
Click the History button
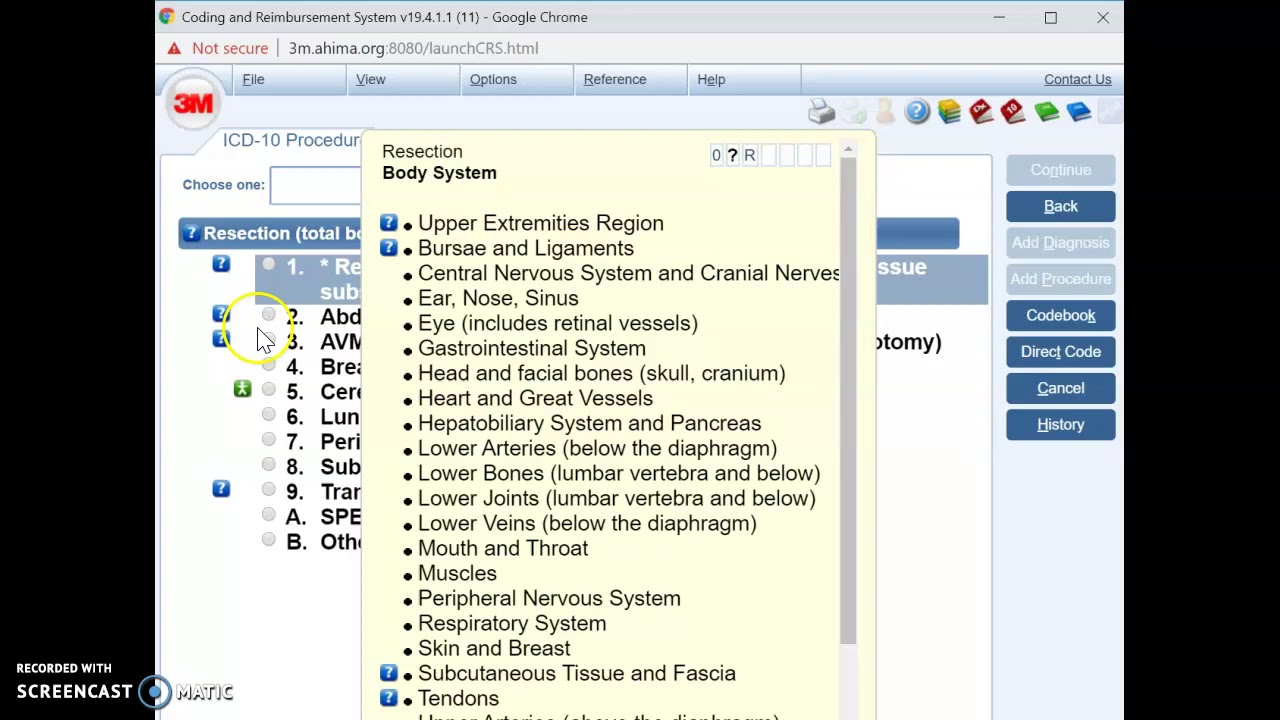[1061, 425]
